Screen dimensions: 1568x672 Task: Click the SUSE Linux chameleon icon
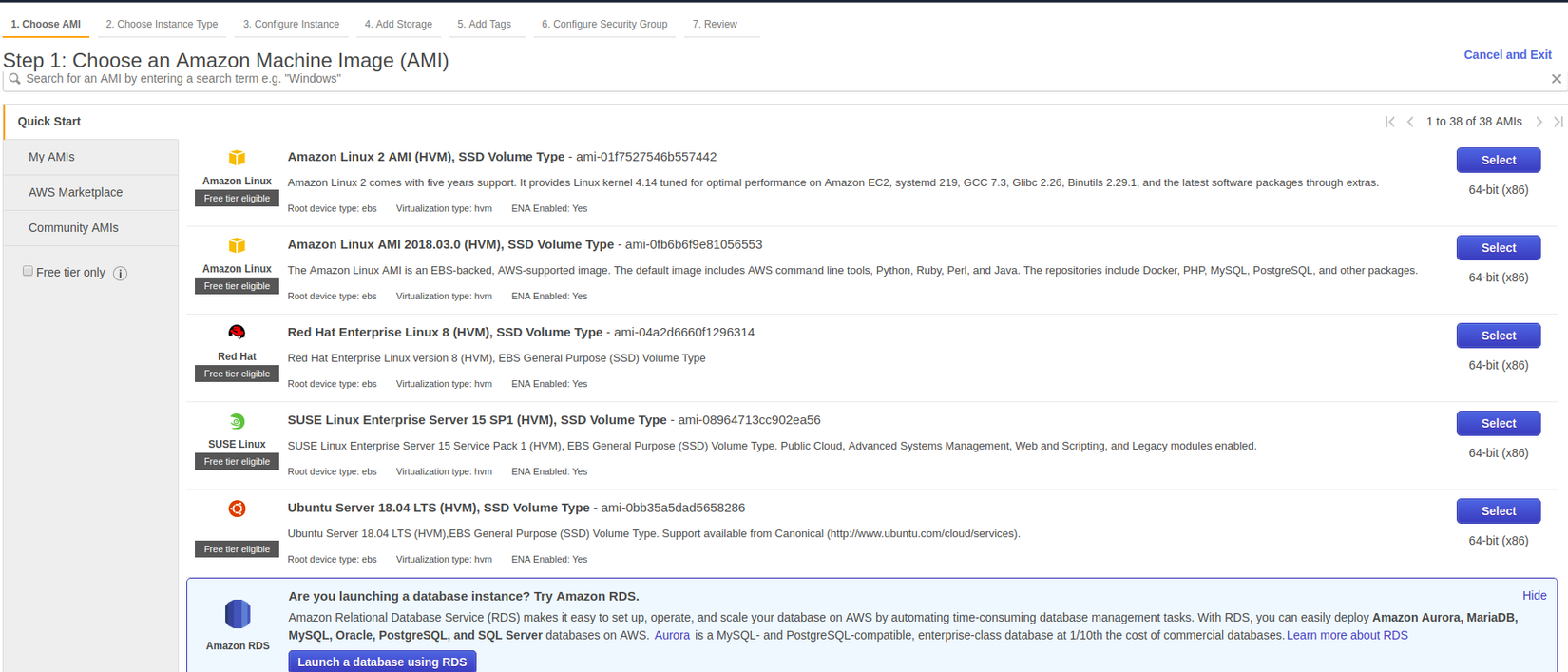point(237,421)
